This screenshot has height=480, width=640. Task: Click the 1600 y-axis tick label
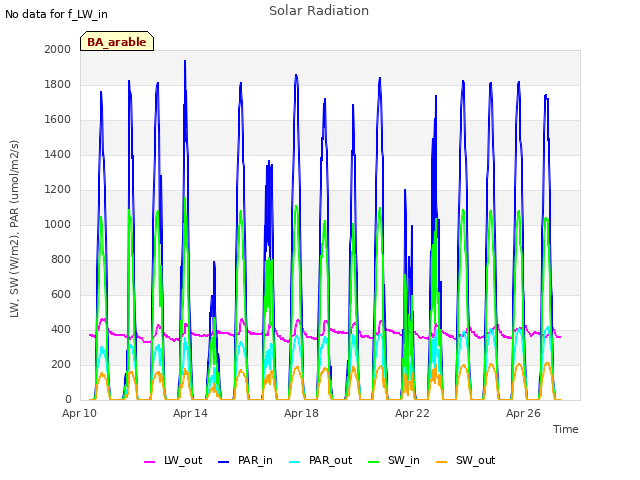pos(58,120)
